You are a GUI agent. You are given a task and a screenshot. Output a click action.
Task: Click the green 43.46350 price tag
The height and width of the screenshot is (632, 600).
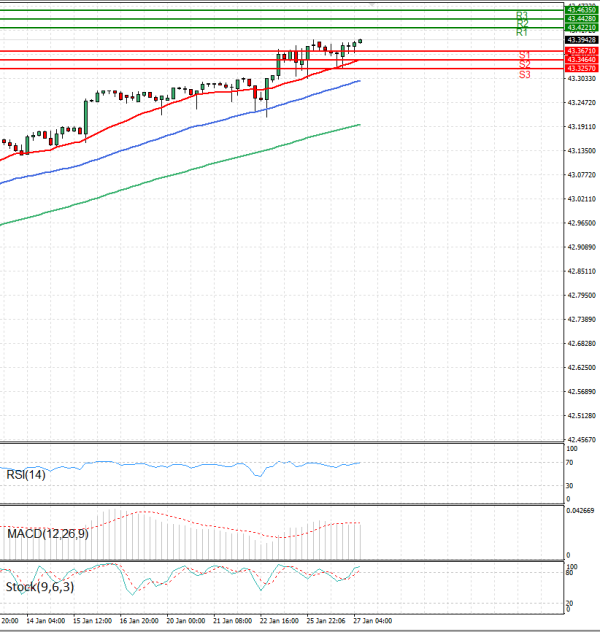[x=581, y=9]
